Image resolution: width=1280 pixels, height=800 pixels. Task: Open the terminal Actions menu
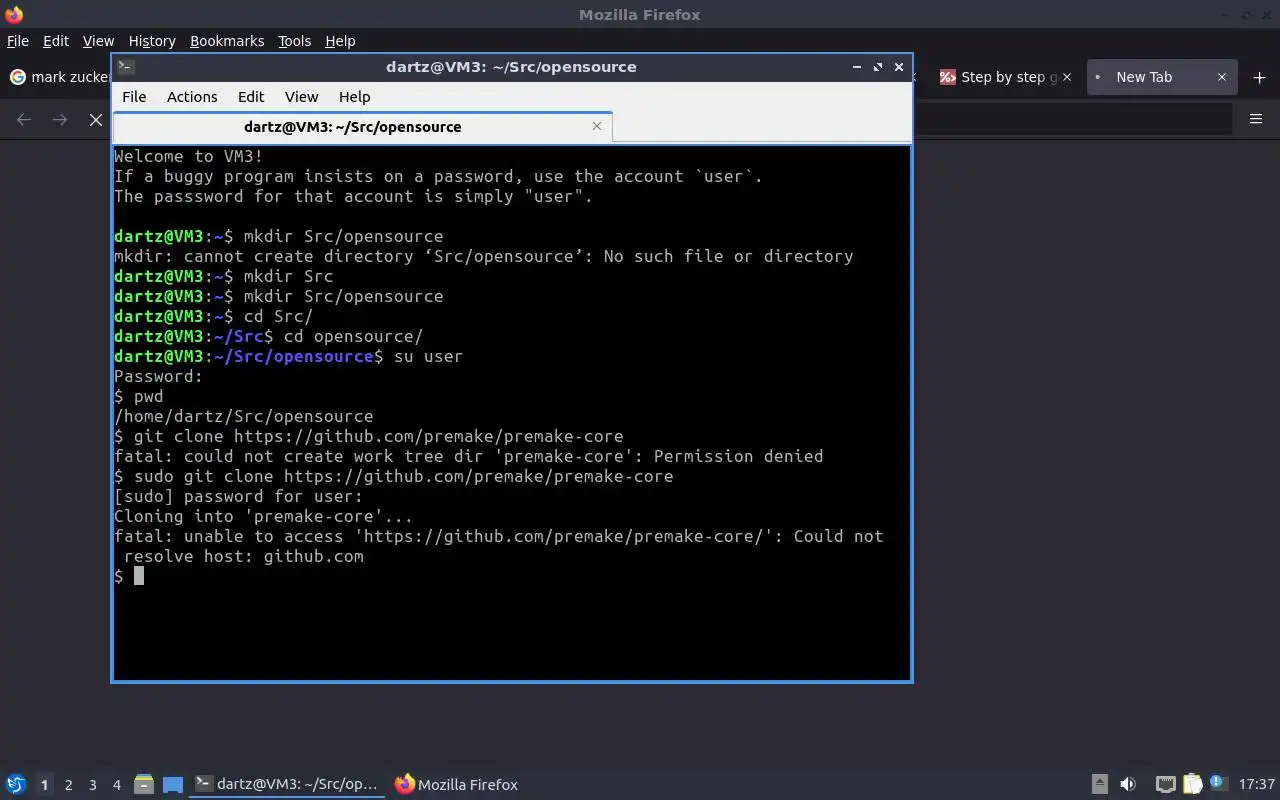[192, 97]
